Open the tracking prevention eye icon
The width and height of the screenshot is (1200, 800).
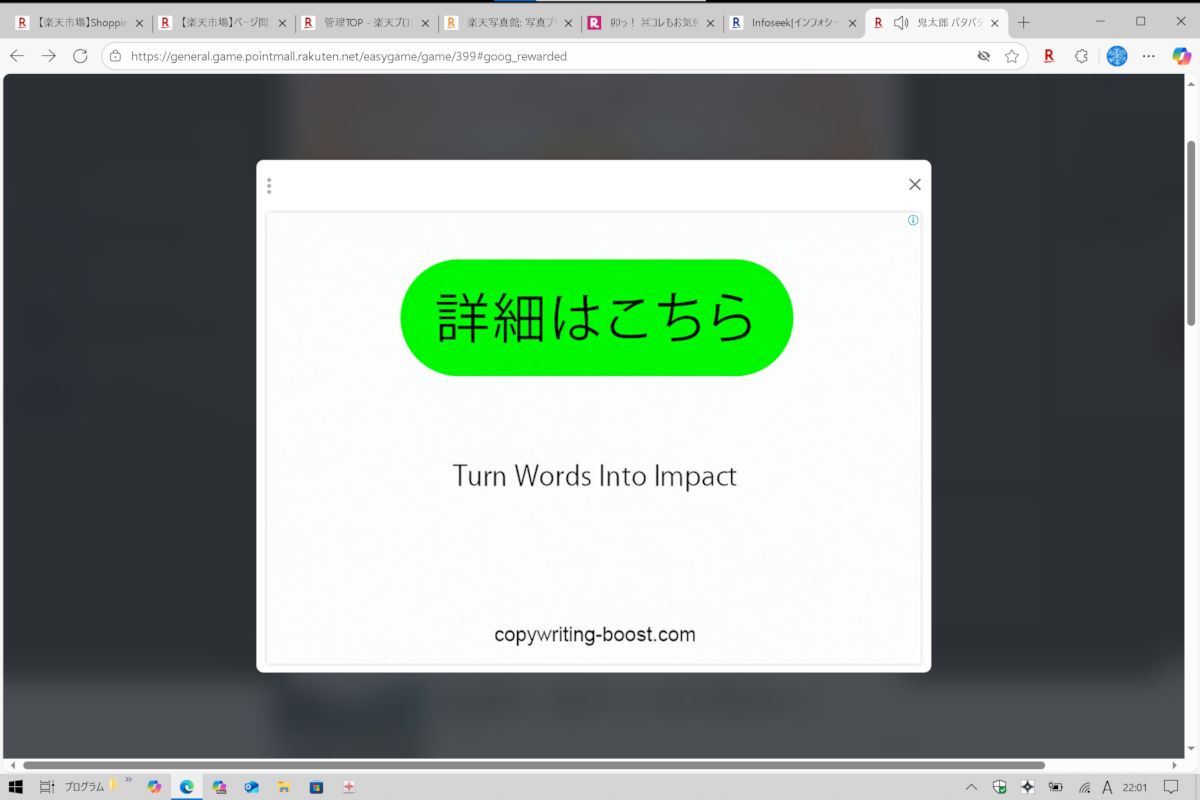point(984,56)
